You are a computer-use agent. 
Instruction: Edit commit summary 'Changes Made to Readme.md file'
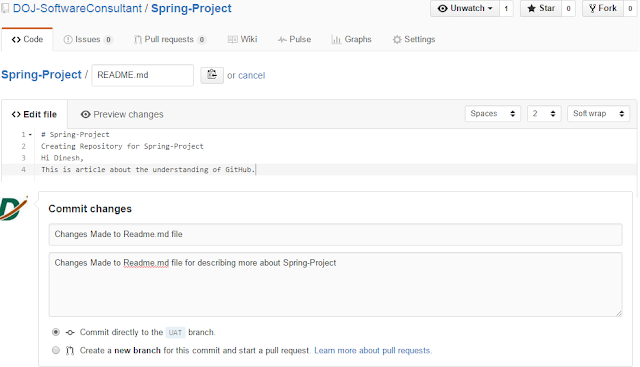pos(336,234)
